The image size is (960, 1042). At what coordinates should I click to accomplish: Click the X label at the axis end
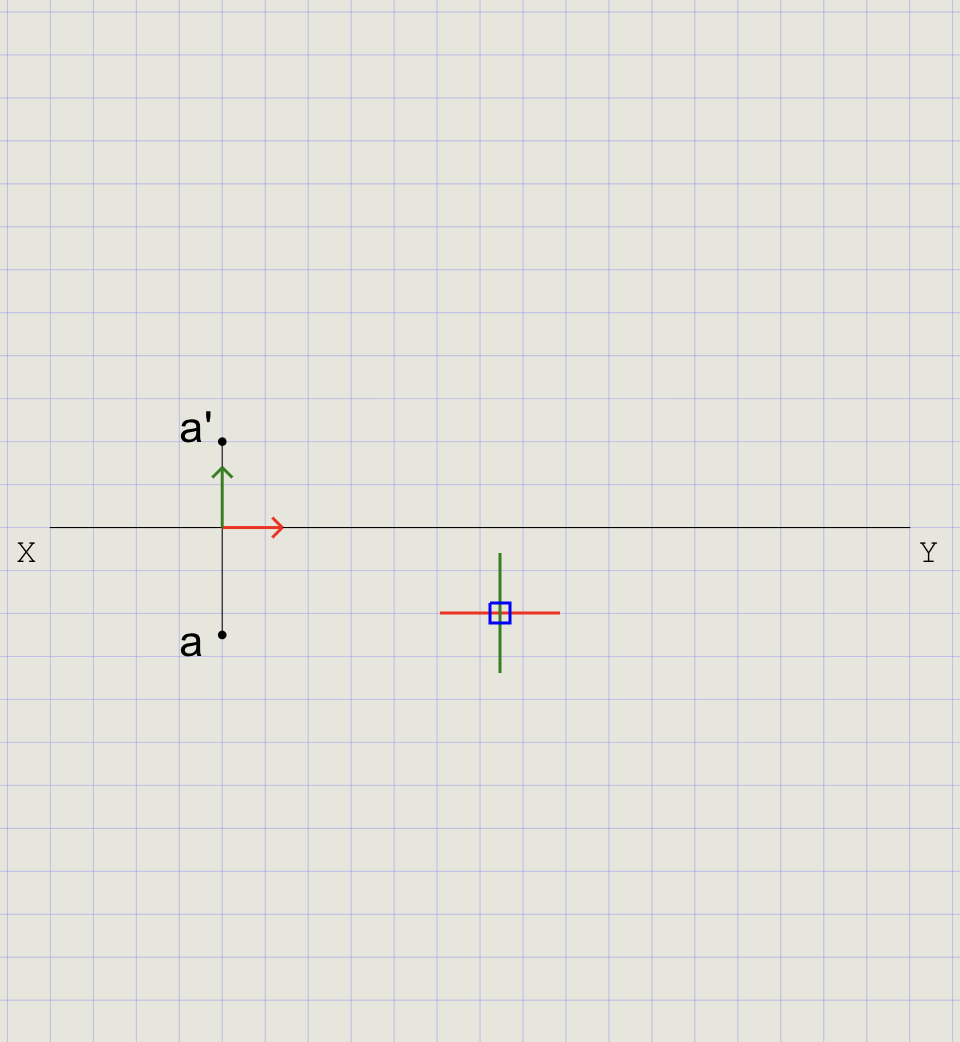tap(26, 551)
